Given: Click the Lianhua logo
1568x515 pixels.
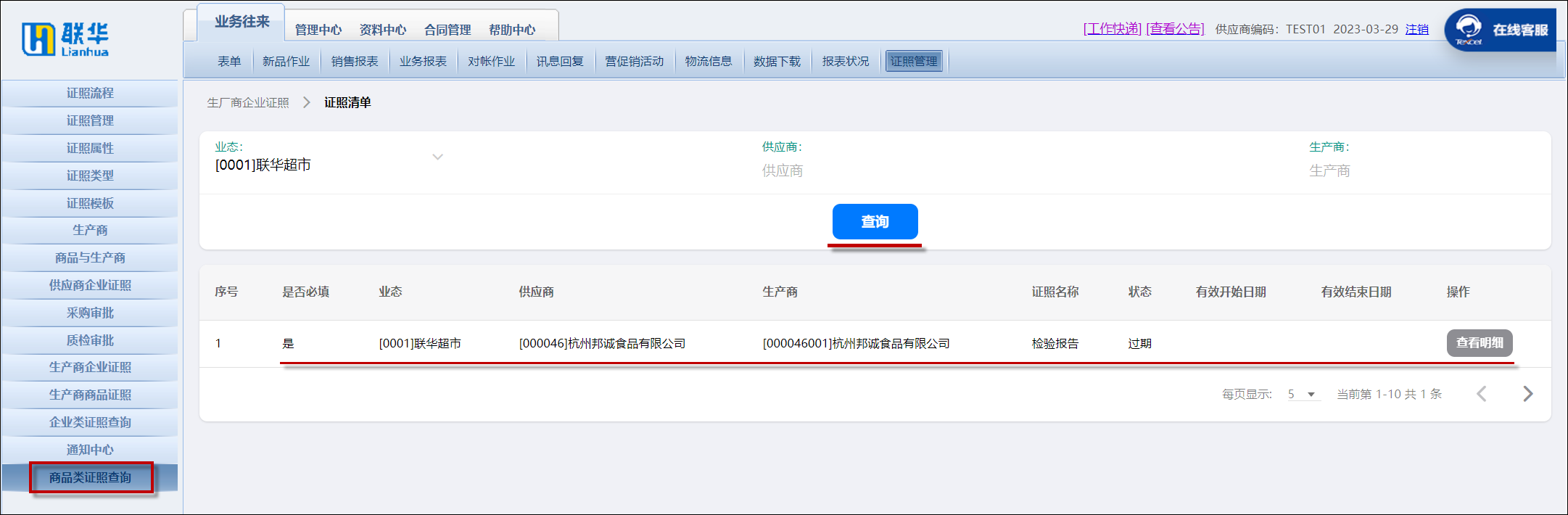Looking at the screenshot, I should click(65, 39).
